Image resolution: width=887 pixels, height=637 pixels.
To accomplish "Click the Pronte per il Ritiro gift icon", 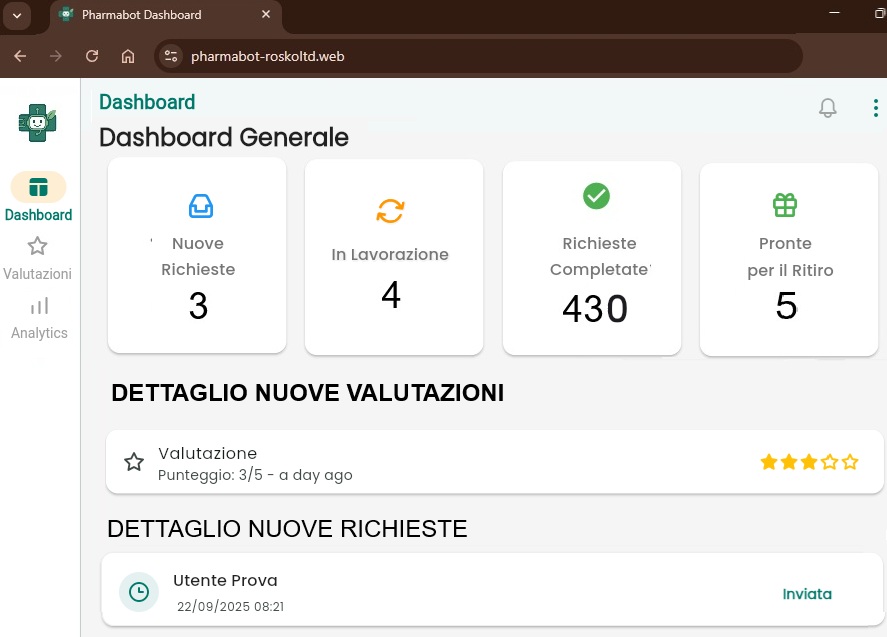I will coord(785,205).
